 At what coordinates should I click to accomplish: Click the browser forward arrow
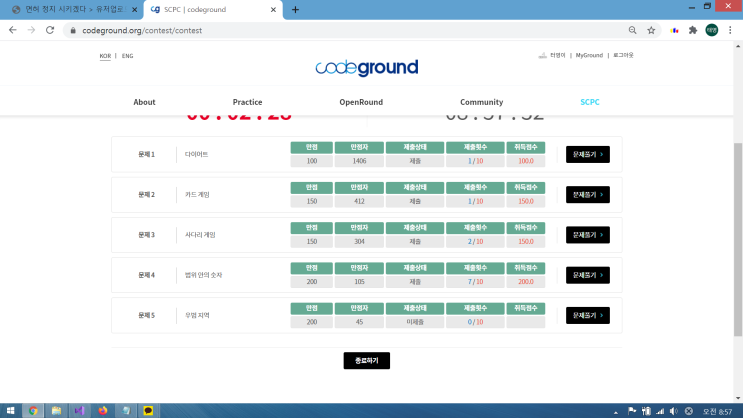point(31,30)
